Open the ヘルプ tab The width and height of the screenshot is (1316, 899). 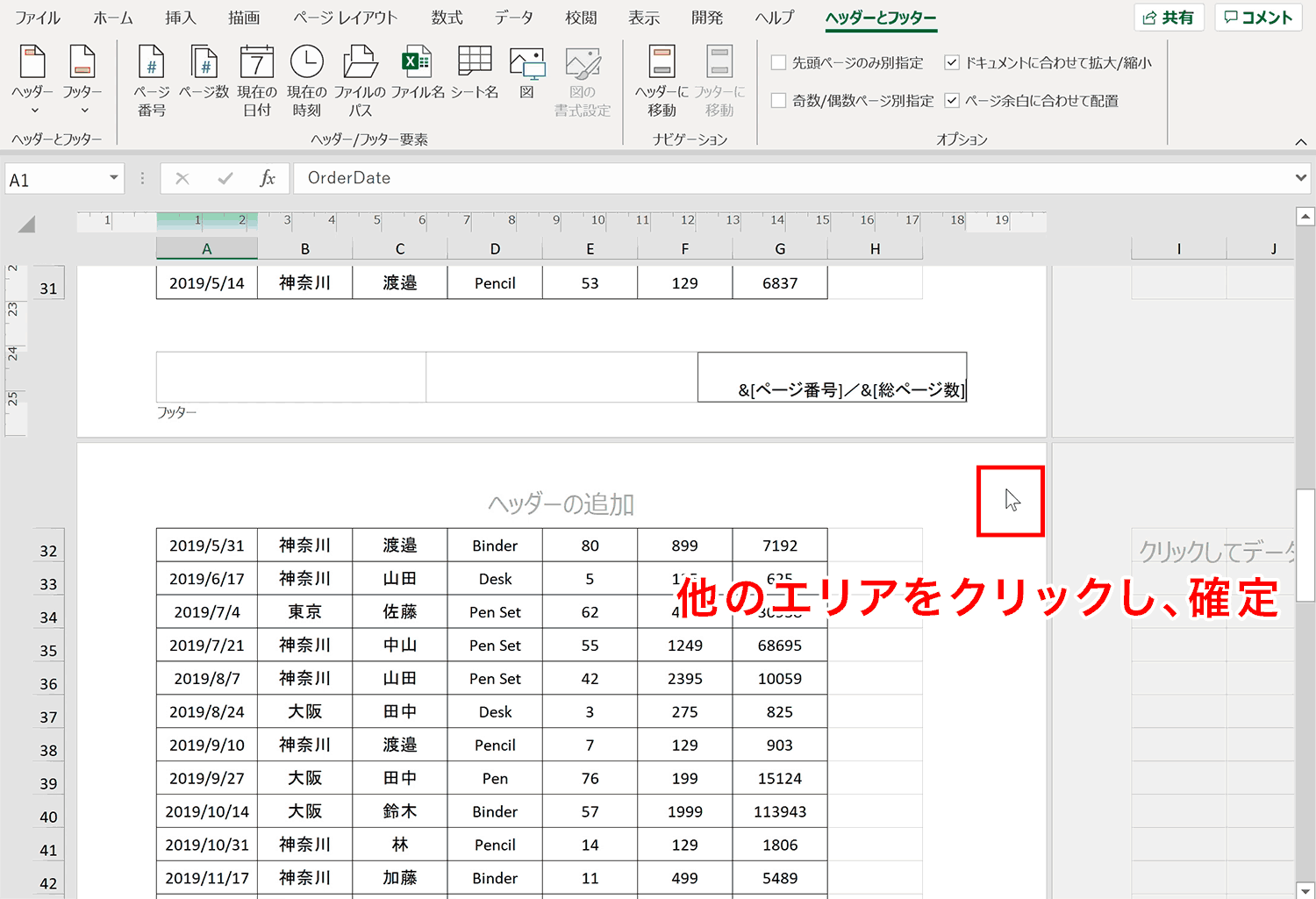(x=774, y=18)
